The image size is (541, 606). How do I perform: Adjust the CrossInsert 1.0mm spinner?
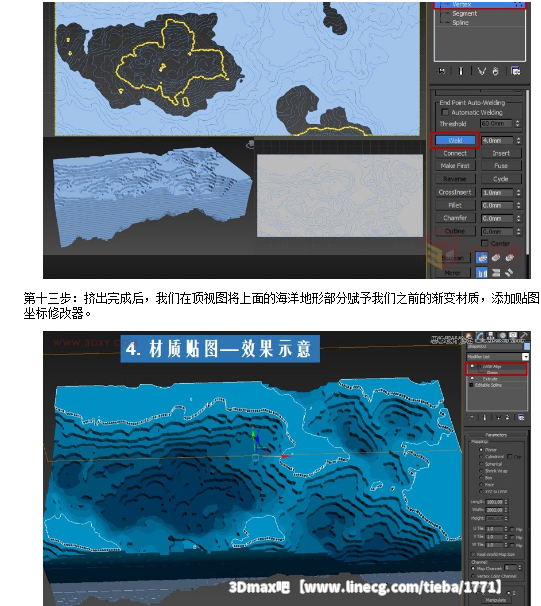click(x=518, y=192)
